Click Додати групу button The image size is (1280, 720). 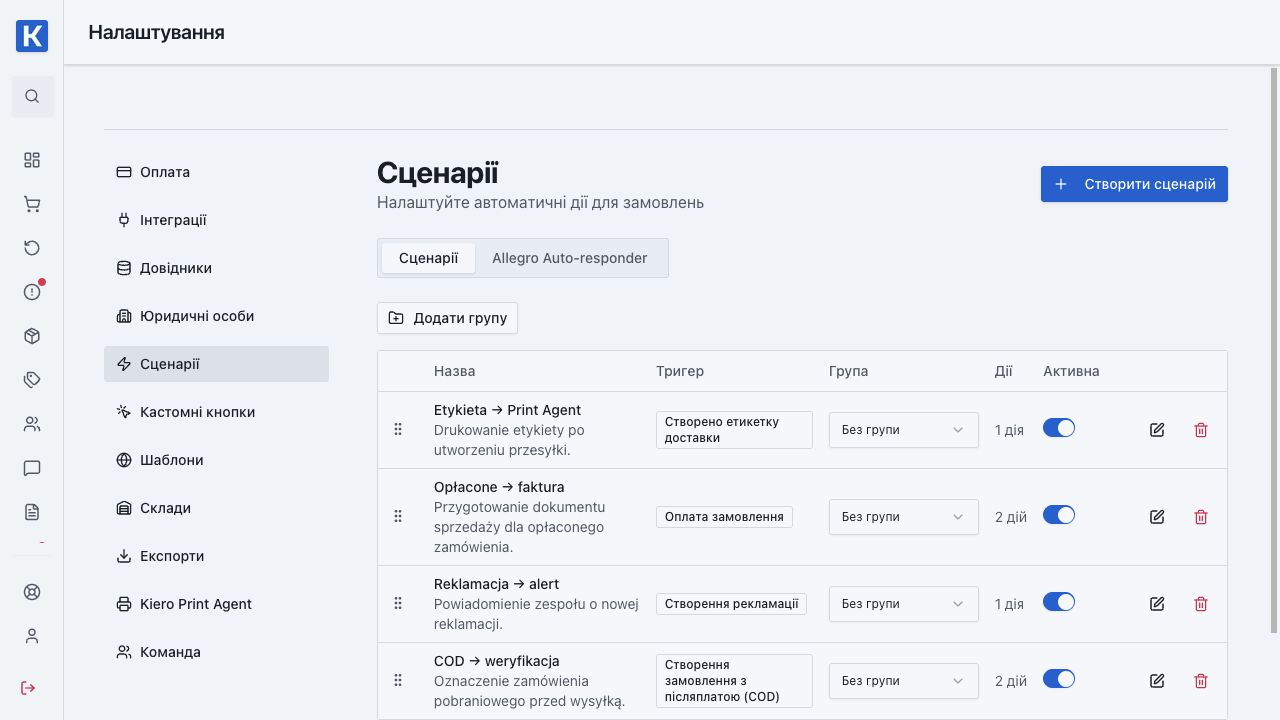coord(447,318)
